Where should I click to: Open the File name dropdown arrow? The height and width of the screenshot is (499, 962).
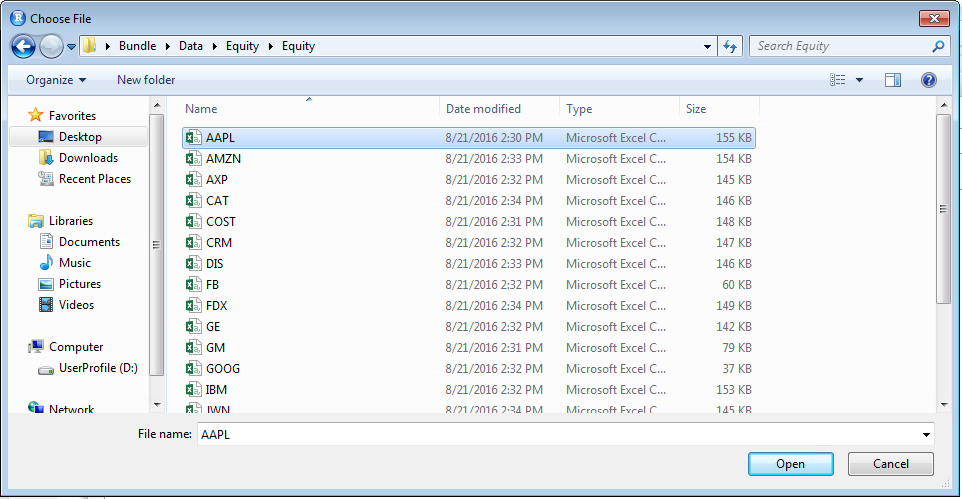926,435
